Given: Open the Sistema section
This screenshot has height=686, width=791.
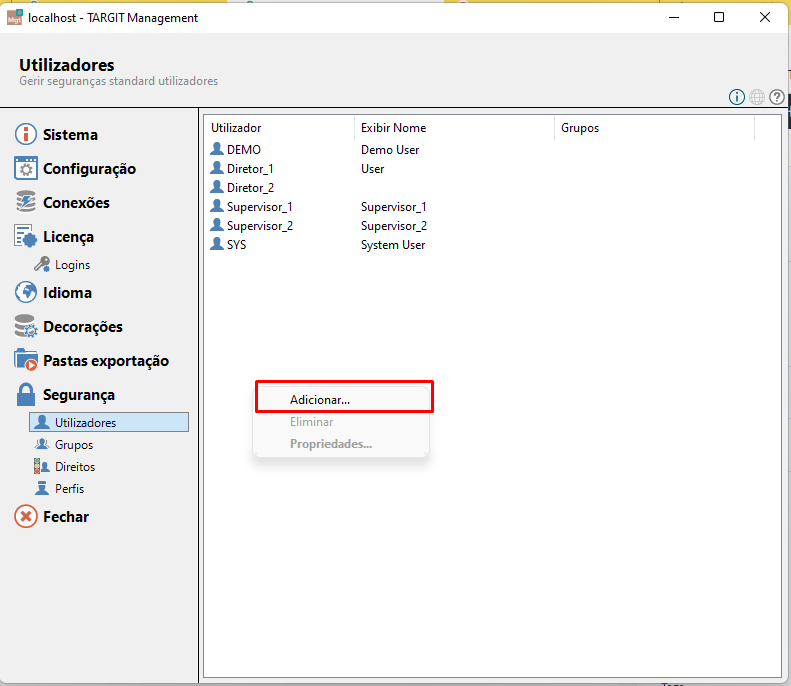Looking at the screenshot, I should (70, 135).
